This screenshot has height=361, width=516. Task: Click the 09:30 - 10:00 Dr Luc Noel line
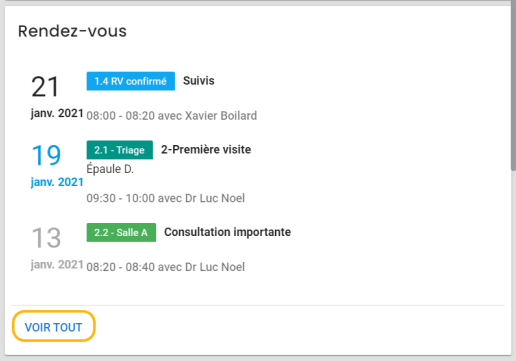tap(166, 198)
